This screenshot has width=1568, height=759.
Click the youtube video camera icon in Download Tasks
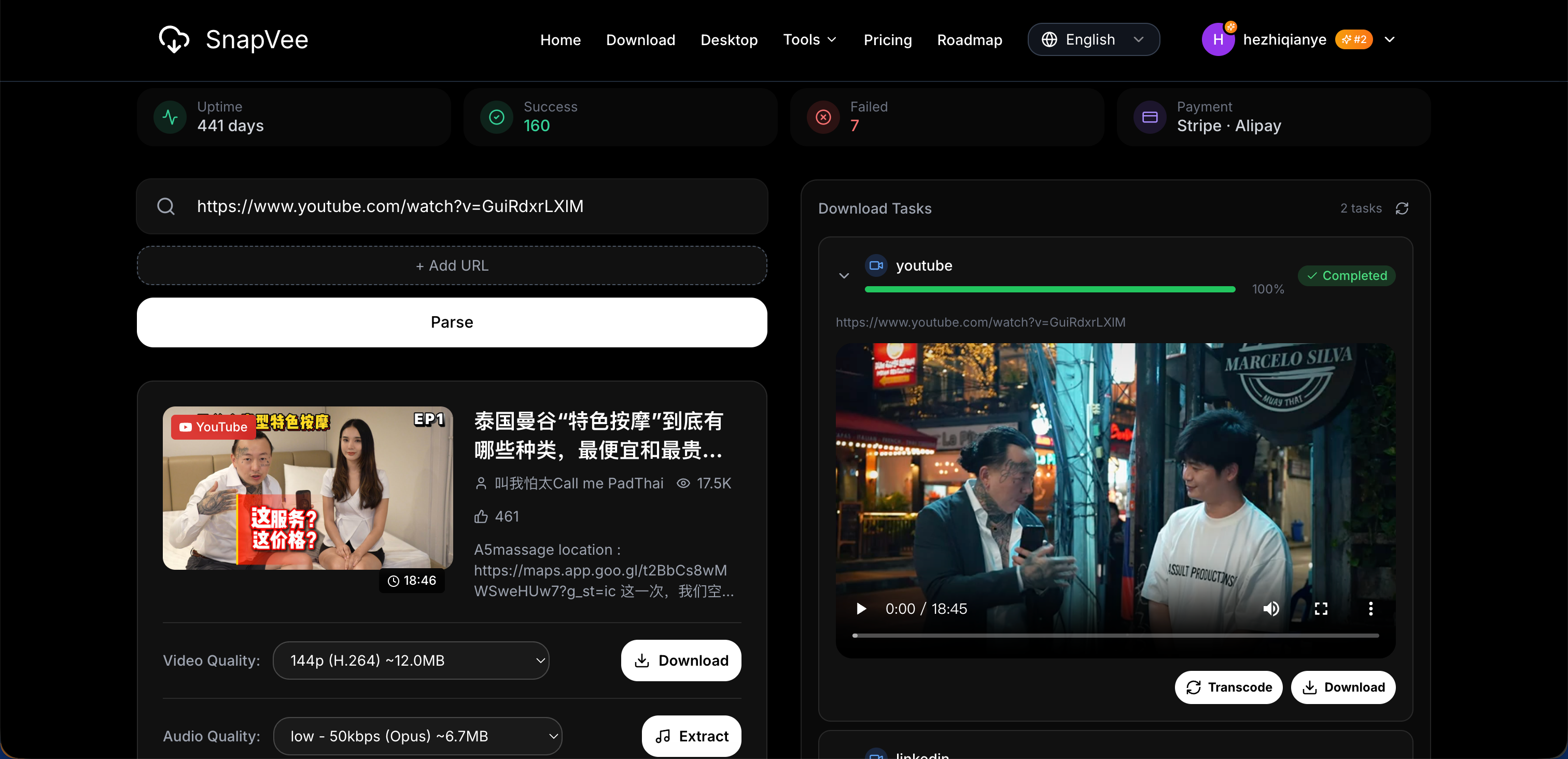(x=876, y=265)
